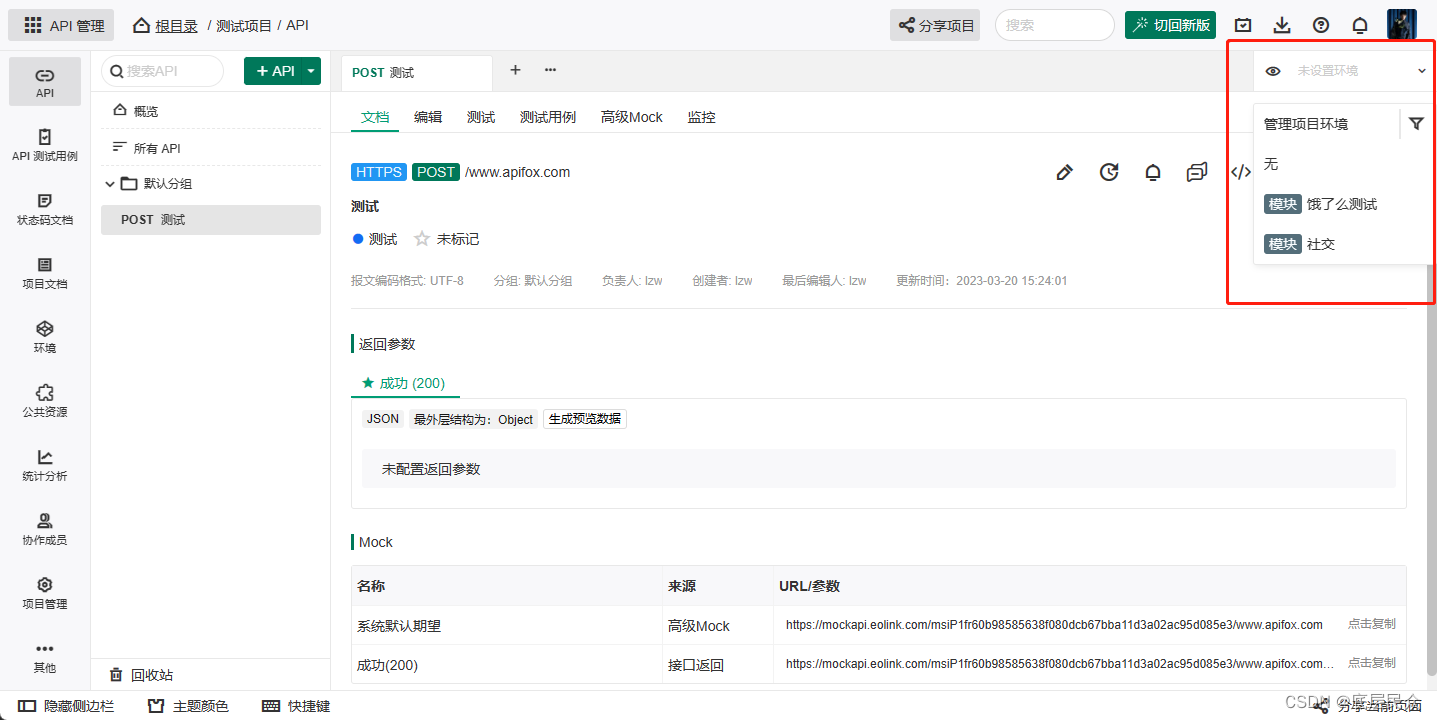Switch to 文档 tab
Screen dimensions: 1437x720
(x=375, y=117)
